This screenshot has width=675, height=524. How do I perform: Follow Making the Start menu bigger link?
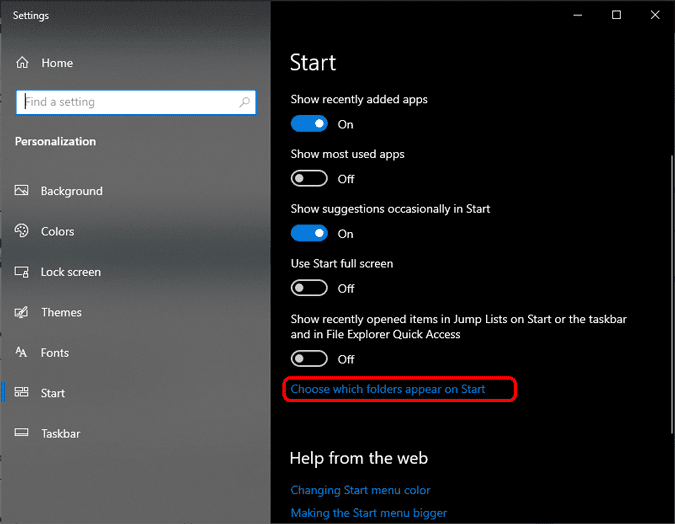click(x=368, y=513)
